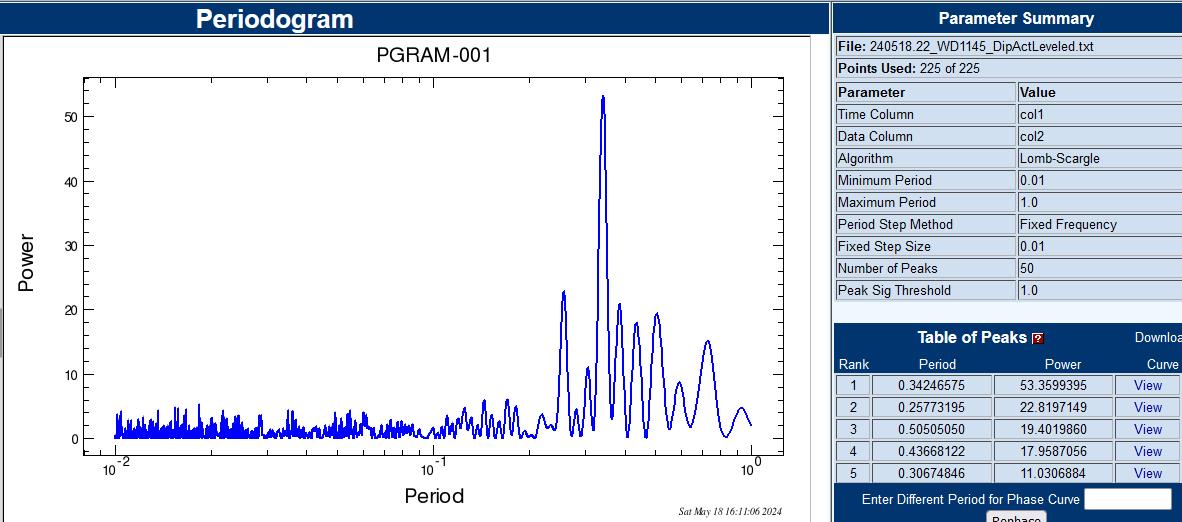Image resolution: width=1182 pixels, height=522 pixels.
Task: Click the Data Column value col2
Action: pos(1031,137)
